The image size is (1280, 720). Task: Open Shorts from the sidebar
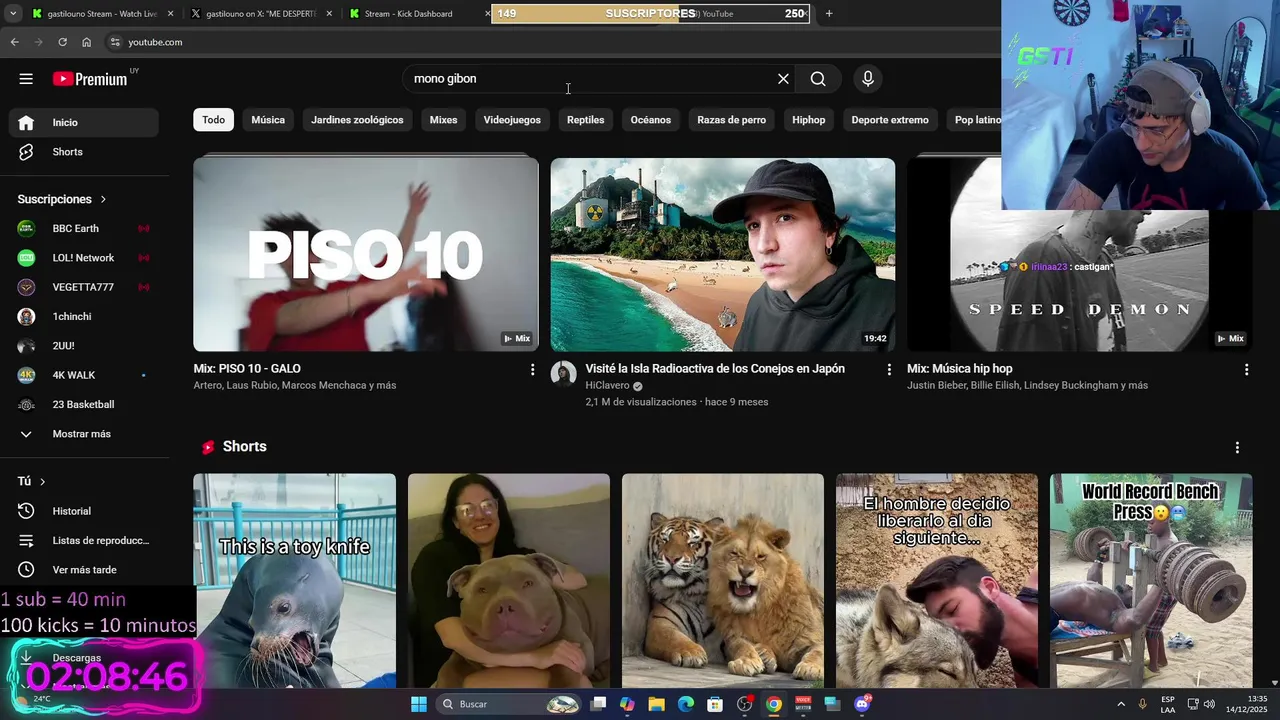(84, 152)
